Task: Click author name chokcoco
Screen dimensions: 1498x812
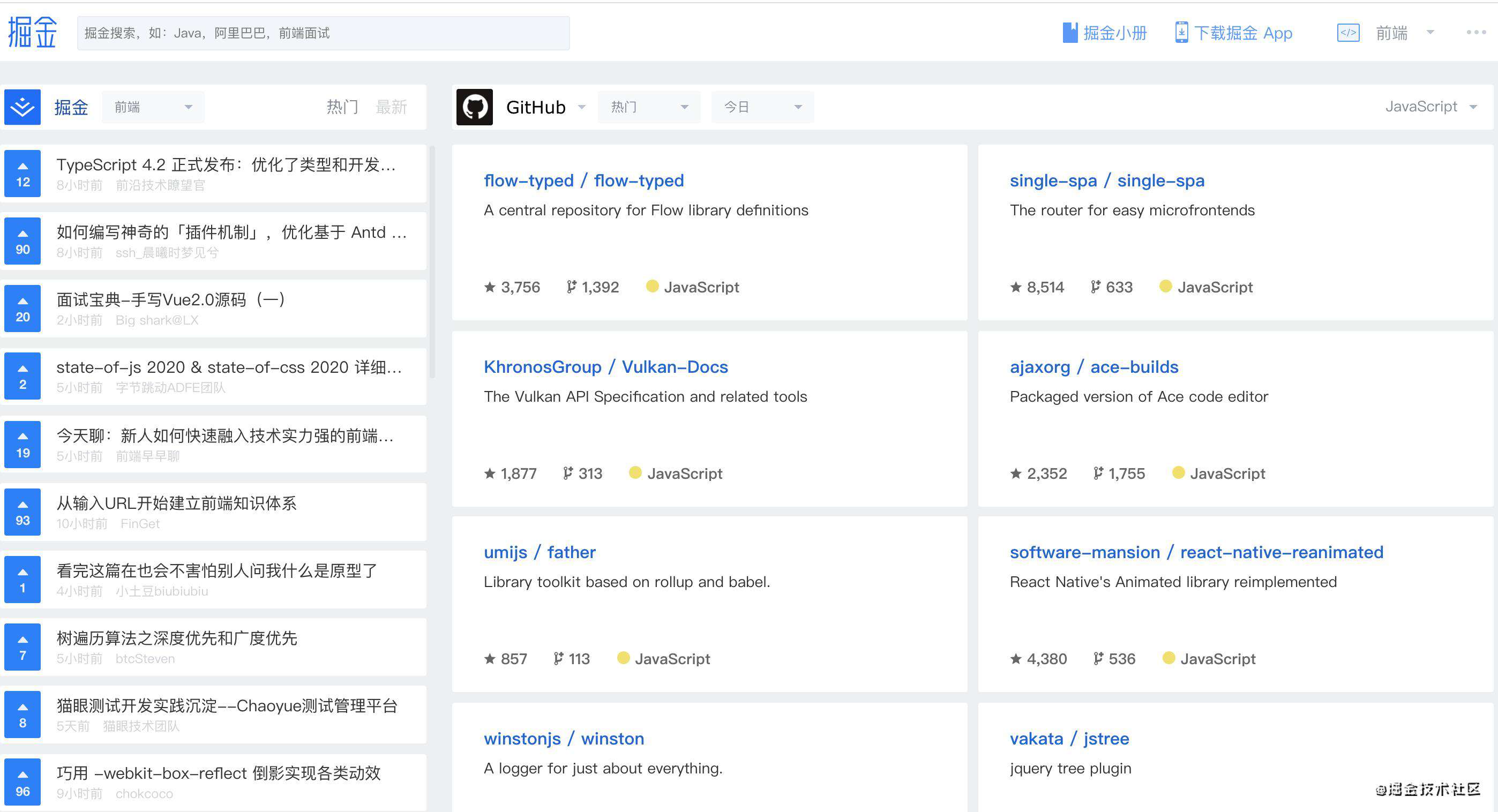Action: [x=144, y=793]
